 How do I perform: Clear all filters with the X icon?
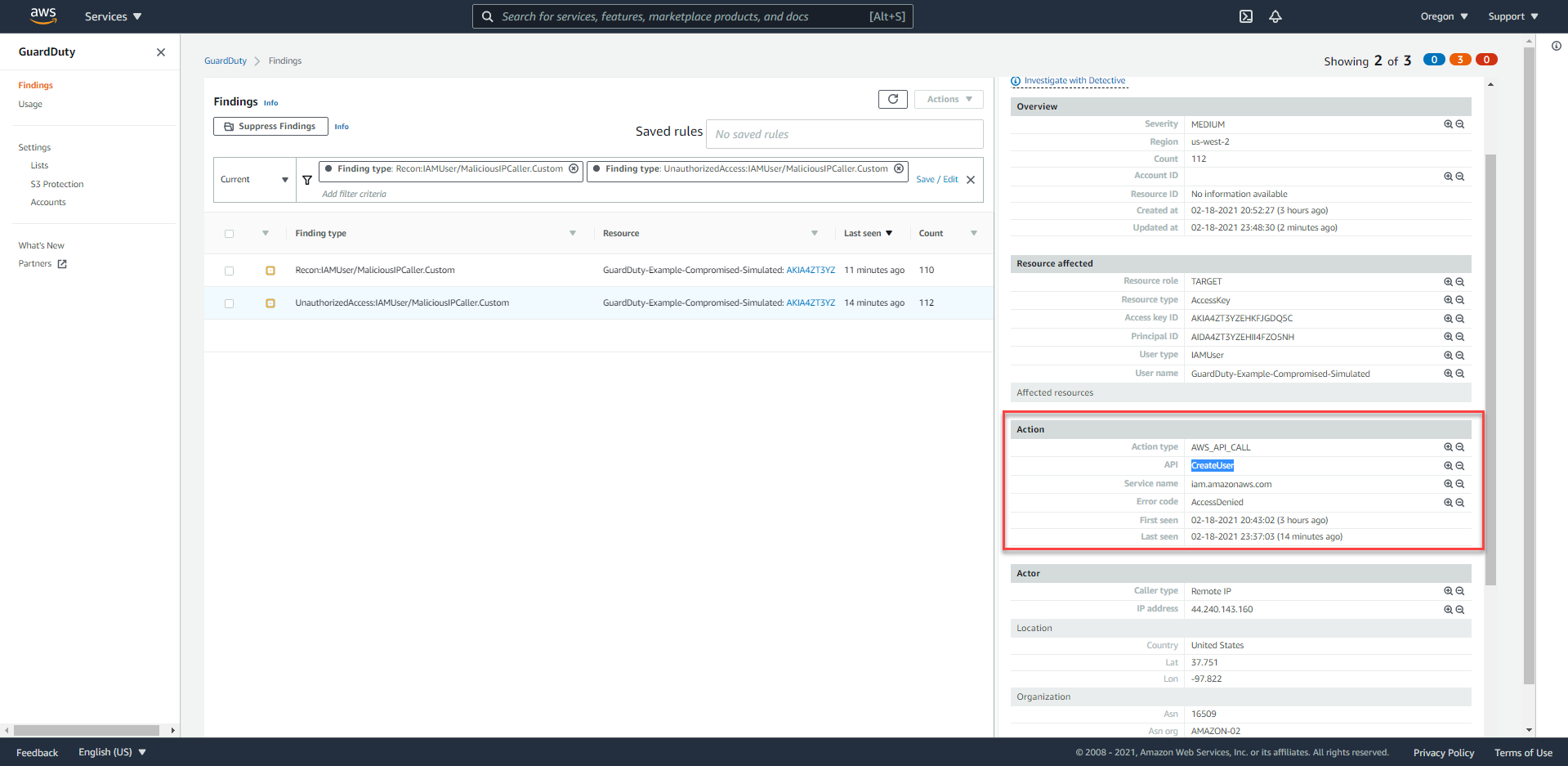tap(971, 180)
